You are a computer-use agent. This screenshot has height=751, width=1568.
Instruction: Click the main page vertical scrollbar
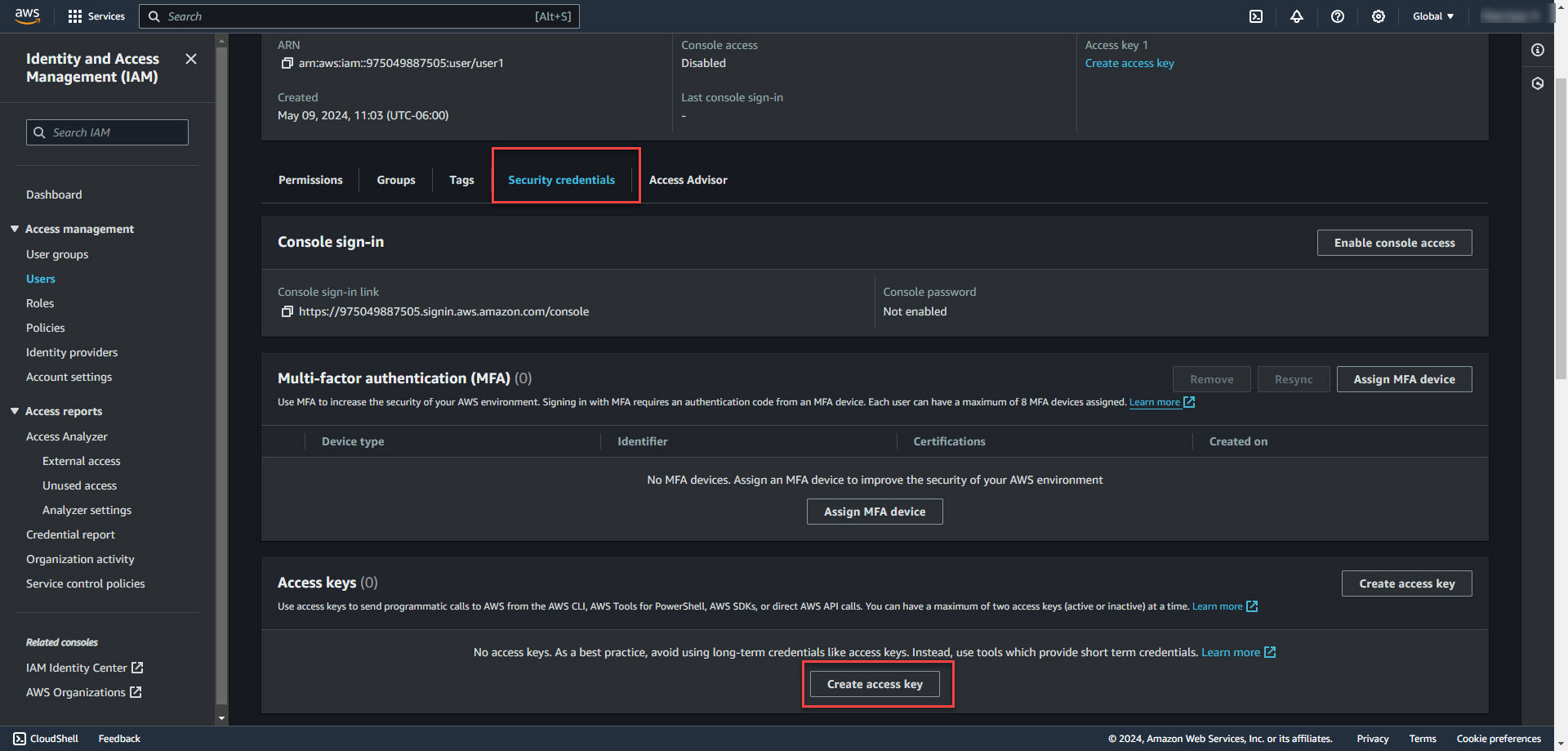1561,229
